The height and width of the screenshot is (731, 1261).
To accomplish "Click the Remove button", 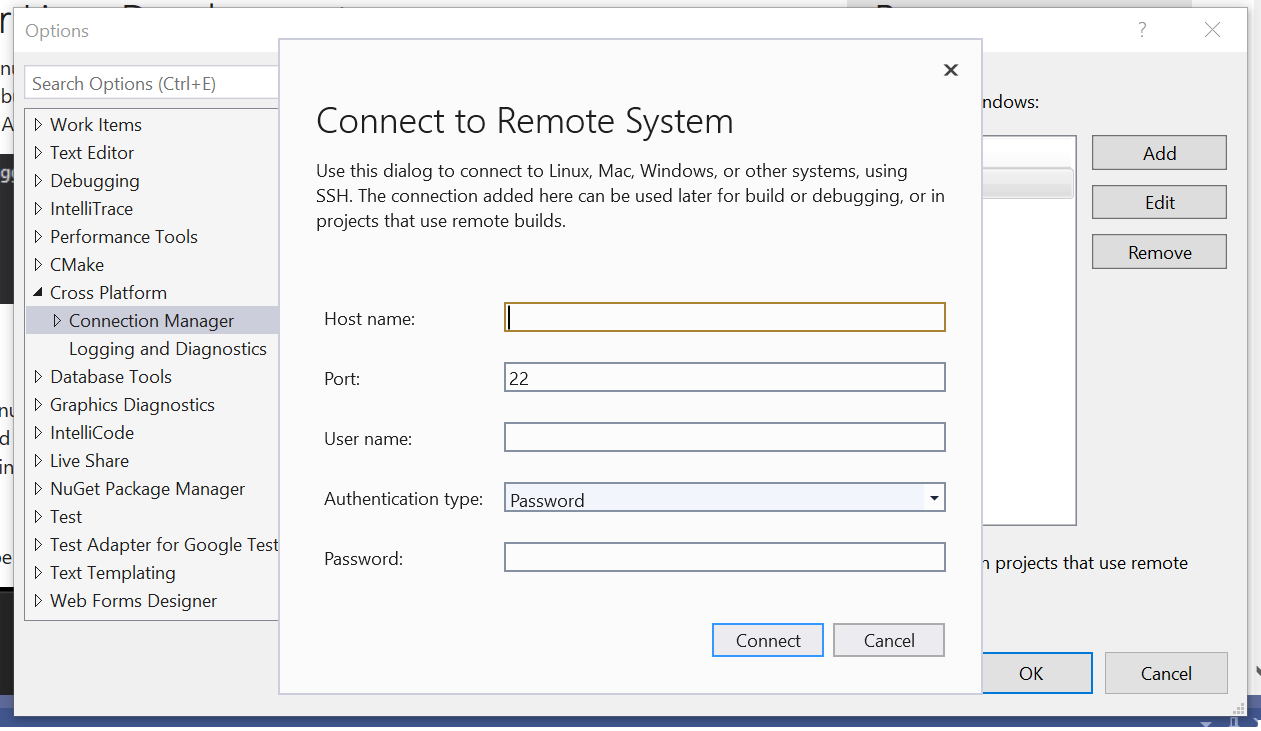I will (1158, 251).
